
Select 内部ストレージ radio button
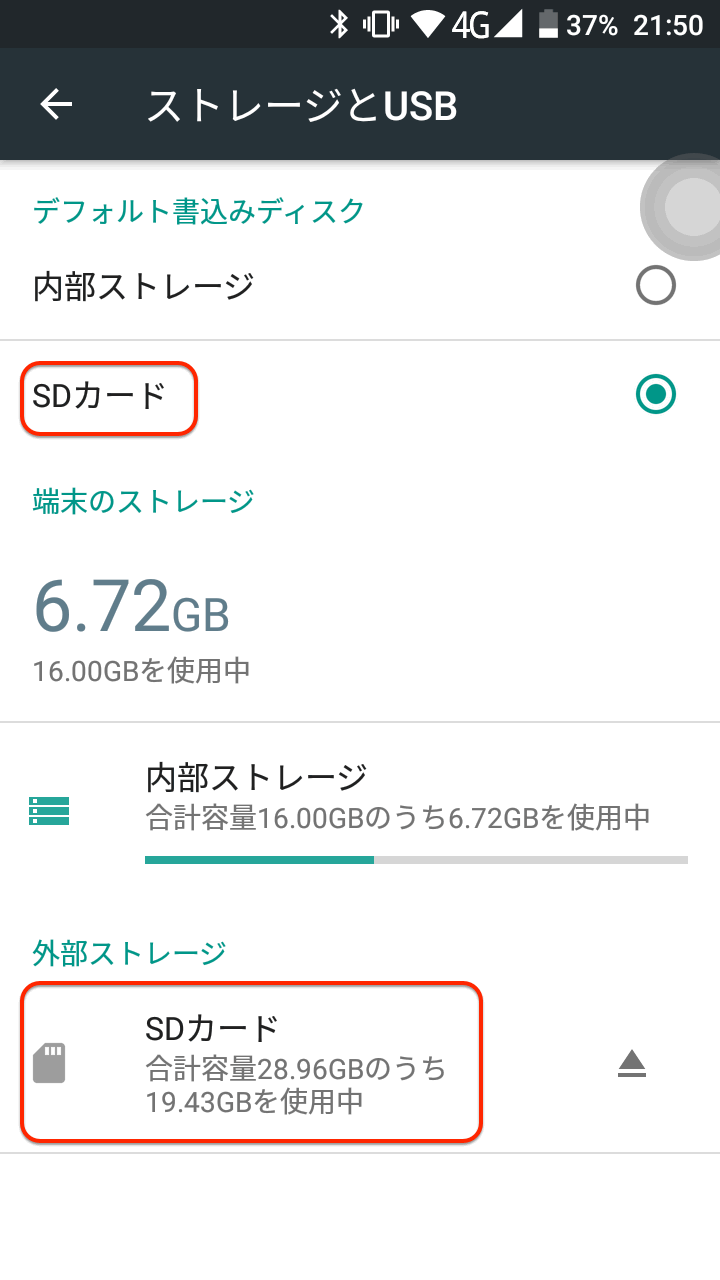click(x=655, y=287)
